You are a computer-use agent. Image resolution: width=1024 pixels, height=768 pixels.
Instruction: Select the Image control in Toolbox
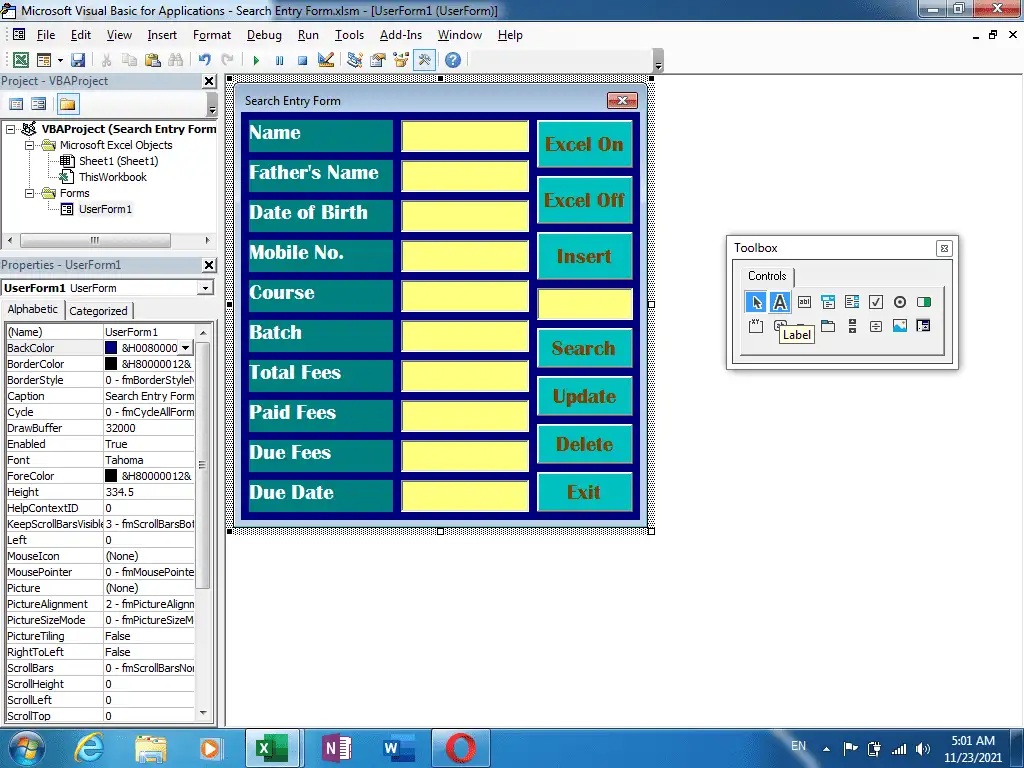[900, 325]
